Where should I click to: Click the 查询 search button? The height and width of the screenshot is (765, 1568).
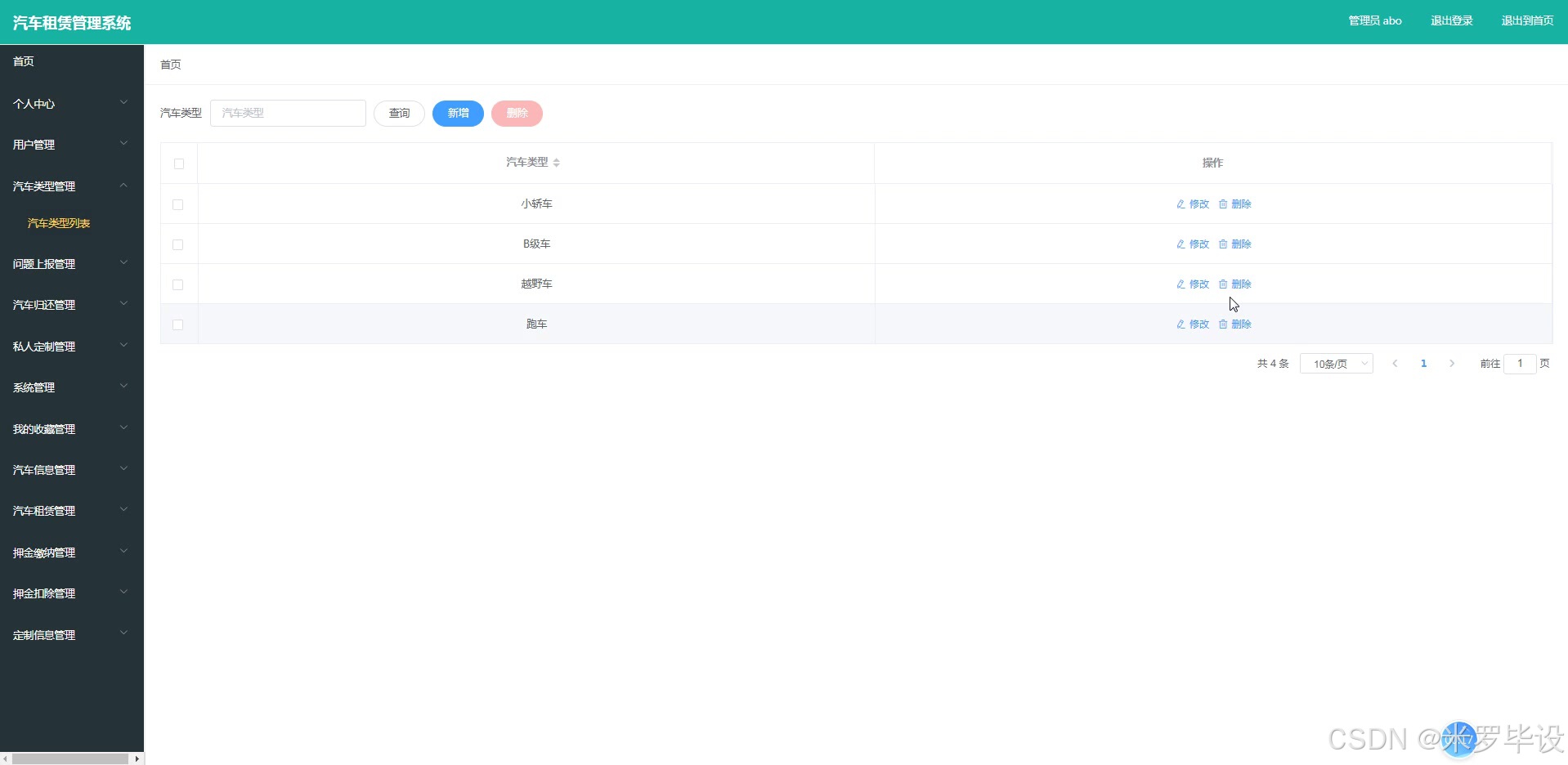(x=399, y=114)
